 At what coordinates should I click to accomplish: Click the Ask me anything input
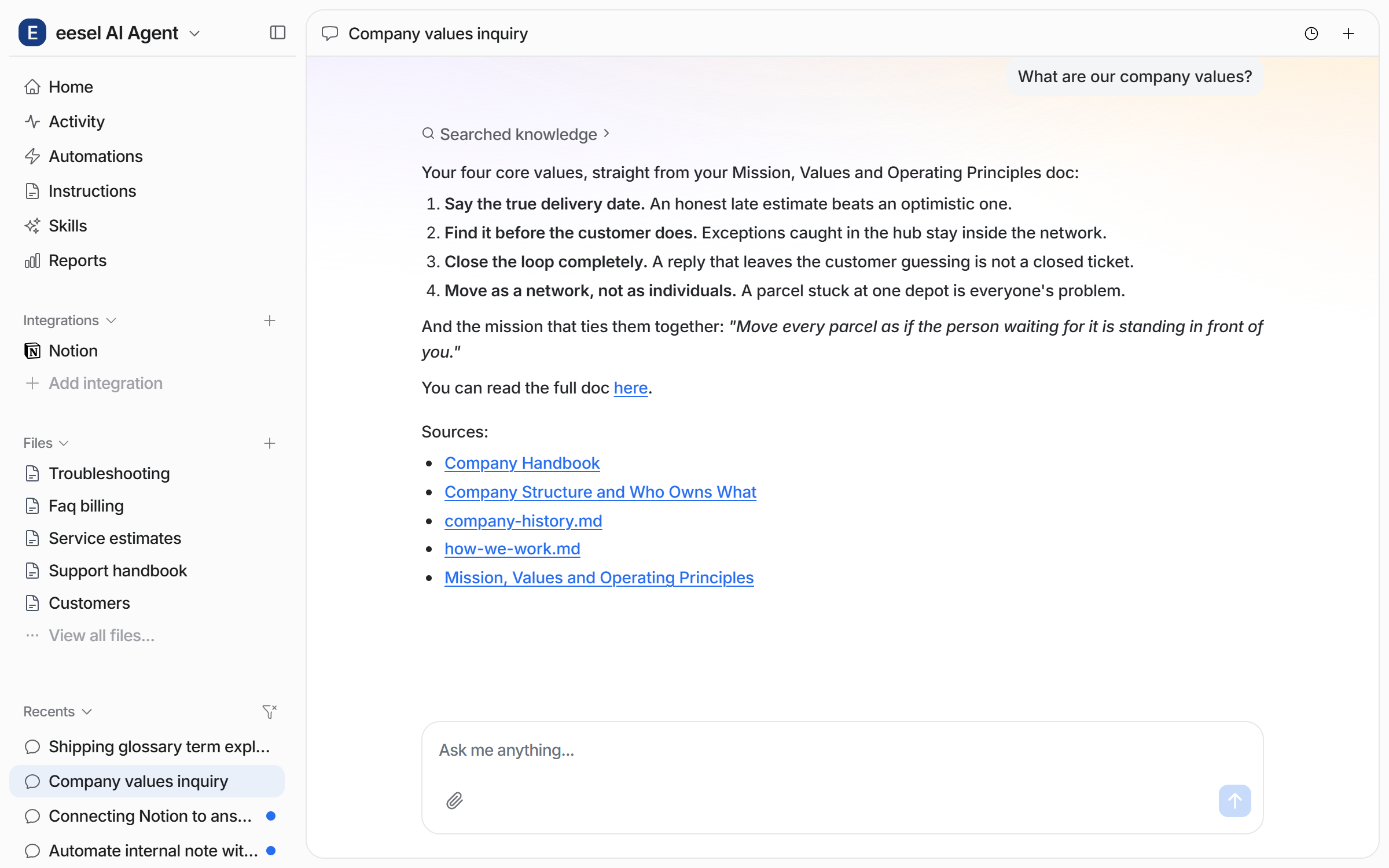tap(842, 751)
